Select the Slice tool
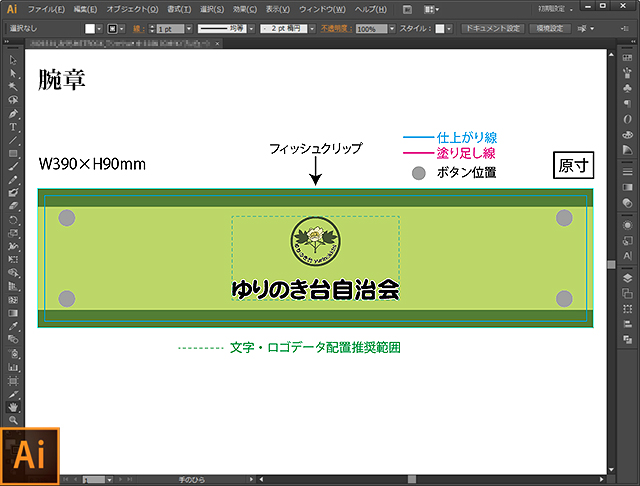The width and height of the screenshot is (640, 486). click(13, 395)
